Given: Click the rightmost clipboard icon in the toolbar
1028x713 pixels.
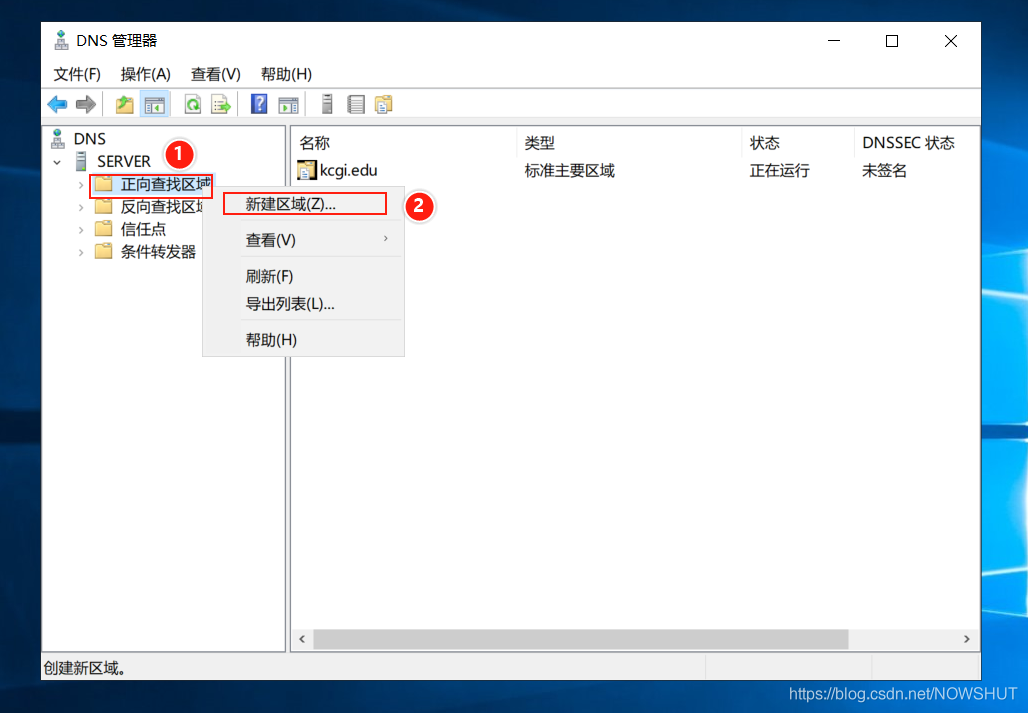Looking at the screenshot, I should 384,103.
